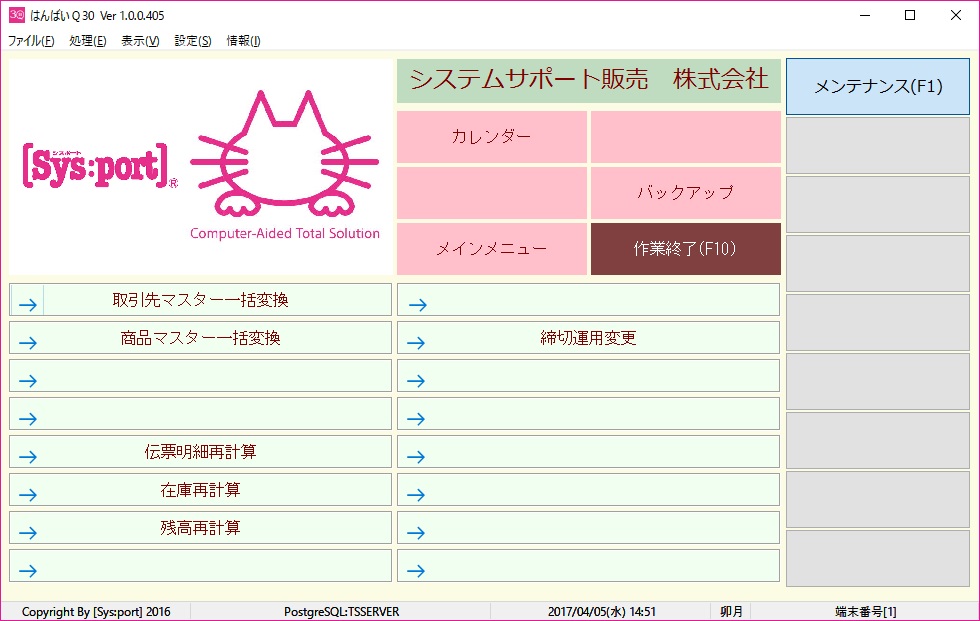
Task: Open the 情報(I) menu
Action: click(x=243, y=41)
